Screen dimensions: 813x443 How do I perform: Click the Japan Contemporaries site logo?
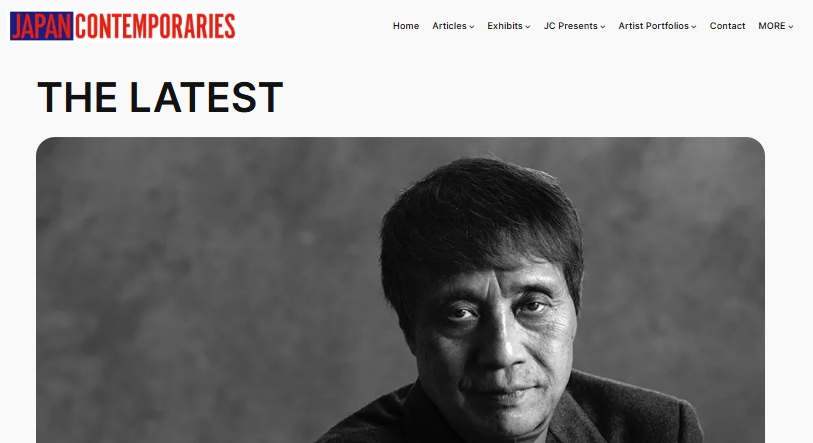(x=123, y=26)
